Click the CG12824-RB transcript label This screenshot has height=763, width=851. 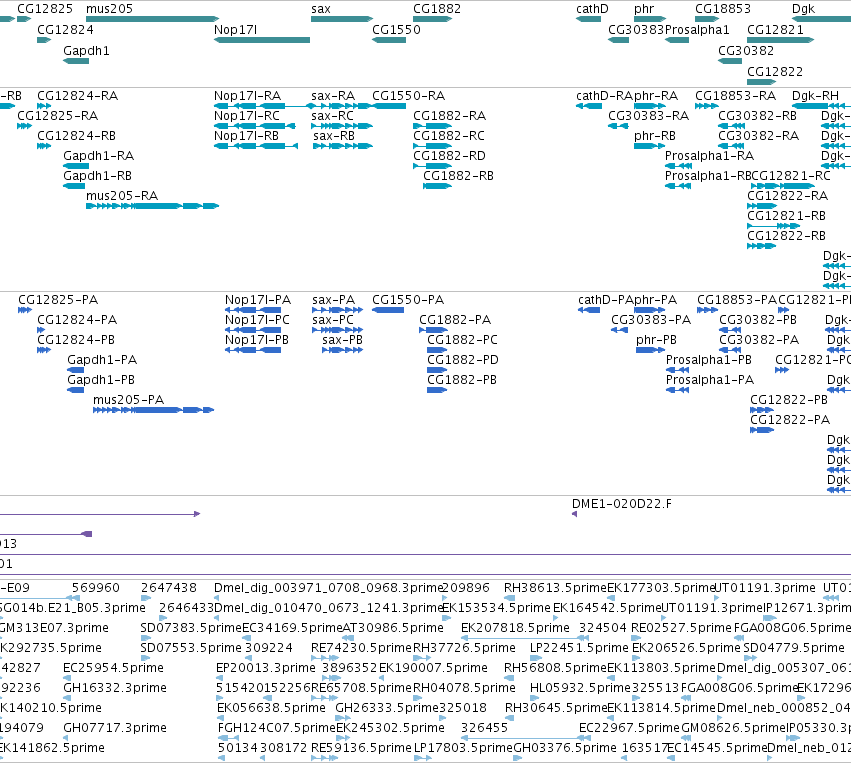point(77,136)
